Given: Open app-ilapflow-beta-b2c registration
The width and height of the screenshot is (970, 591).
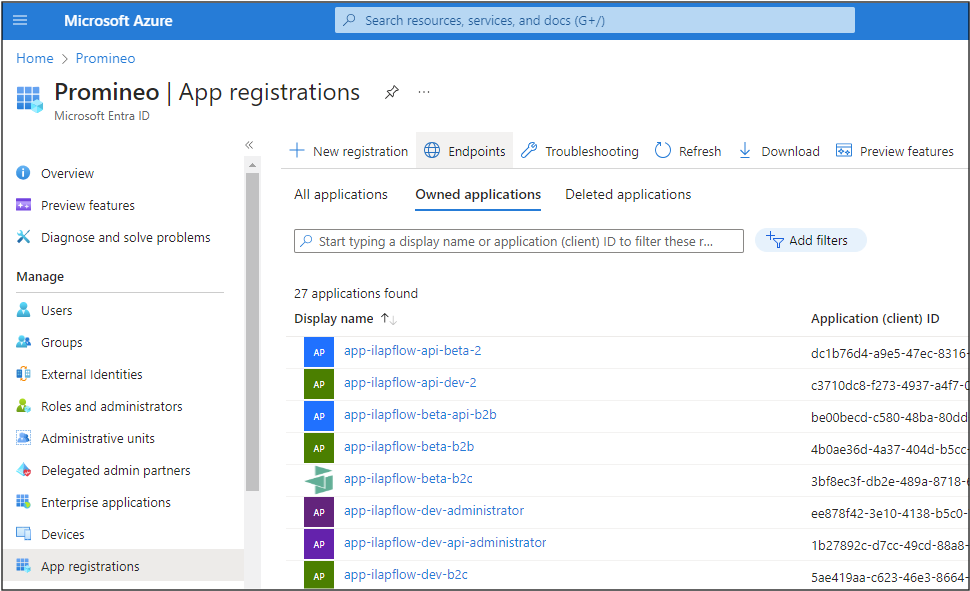Looking at the screenshot, I should coord(408,478).
